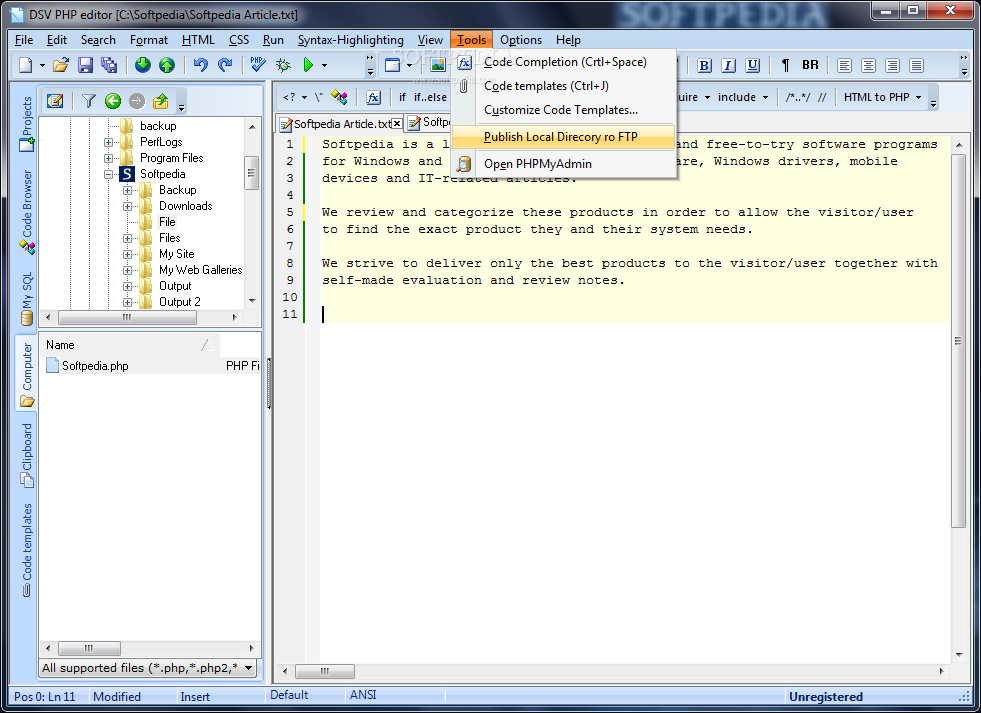This screenshot has height=713, width=981.
Task: Open the Code templates sidebar panel
Action: pos(26,549)
